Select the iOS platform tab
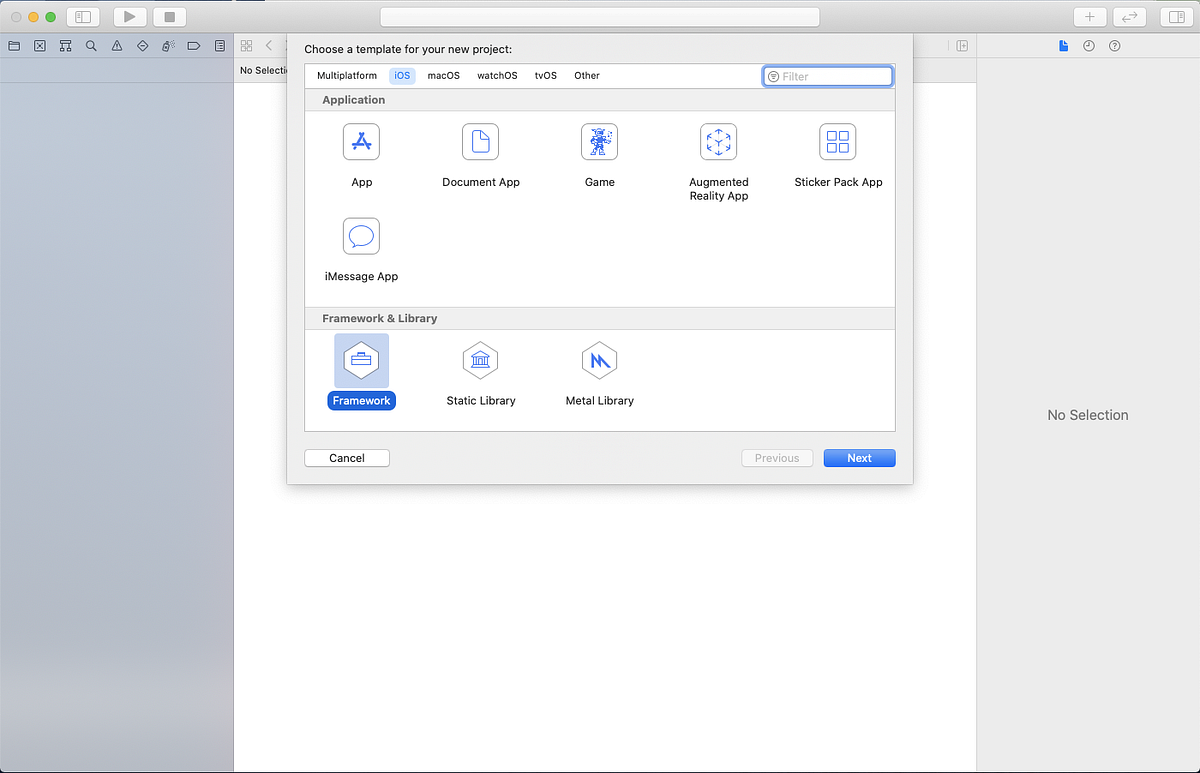This screenshot has width=1200, height=773. point(402,75)
